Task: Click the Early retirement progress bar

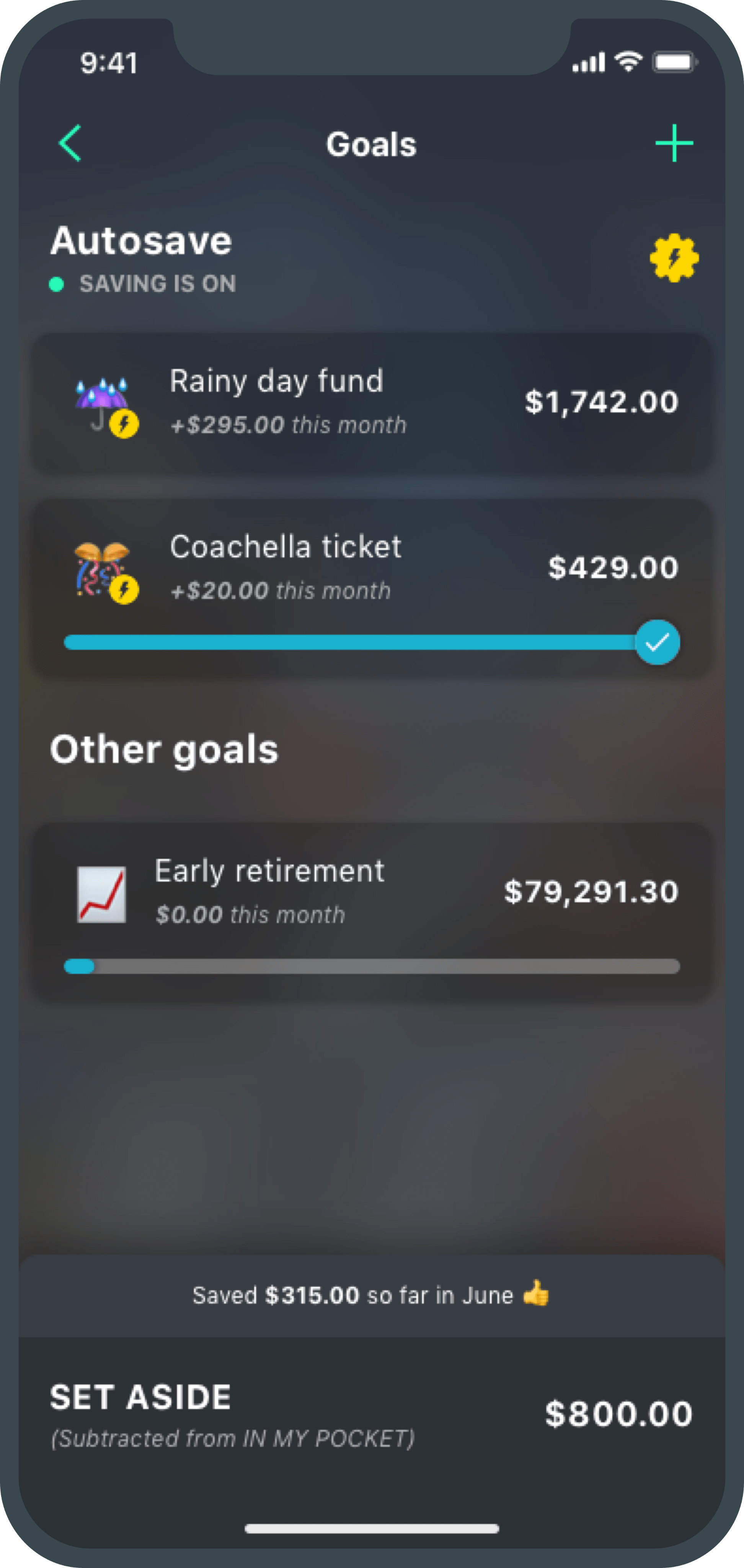Action: click(x=371, y=966)
